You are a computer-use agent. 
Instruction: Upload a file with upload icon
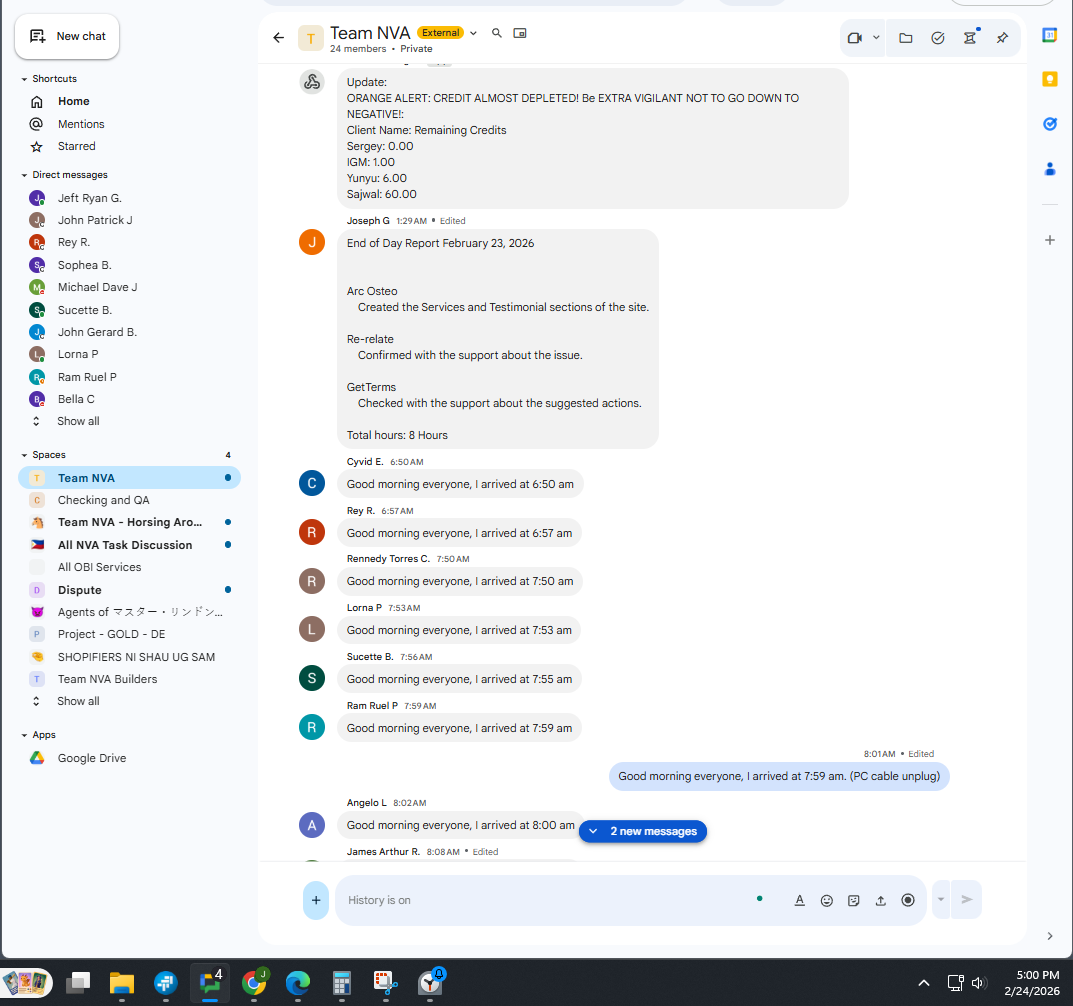point(881,901)
